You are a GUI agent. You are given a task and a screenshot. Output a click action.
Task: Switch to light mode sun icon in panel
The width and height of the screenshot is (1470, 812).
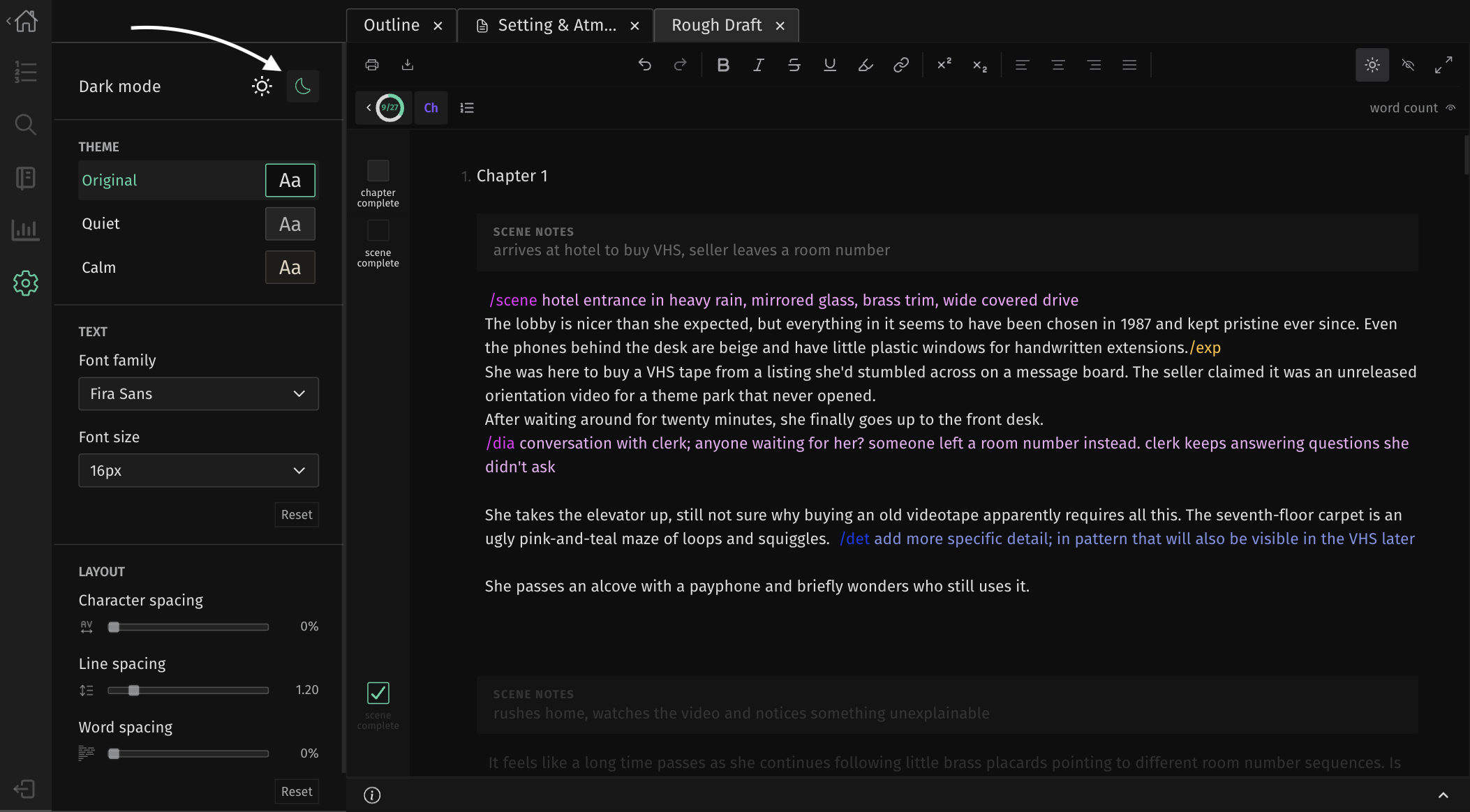click(262, 87)
